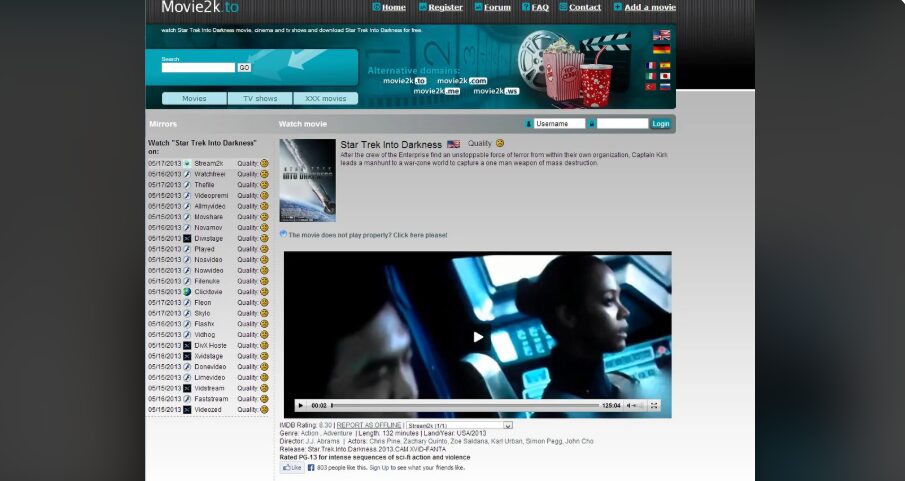Open the Nowvideo mirror
This screenshot has width=905, height=481.
coord(209,270)
